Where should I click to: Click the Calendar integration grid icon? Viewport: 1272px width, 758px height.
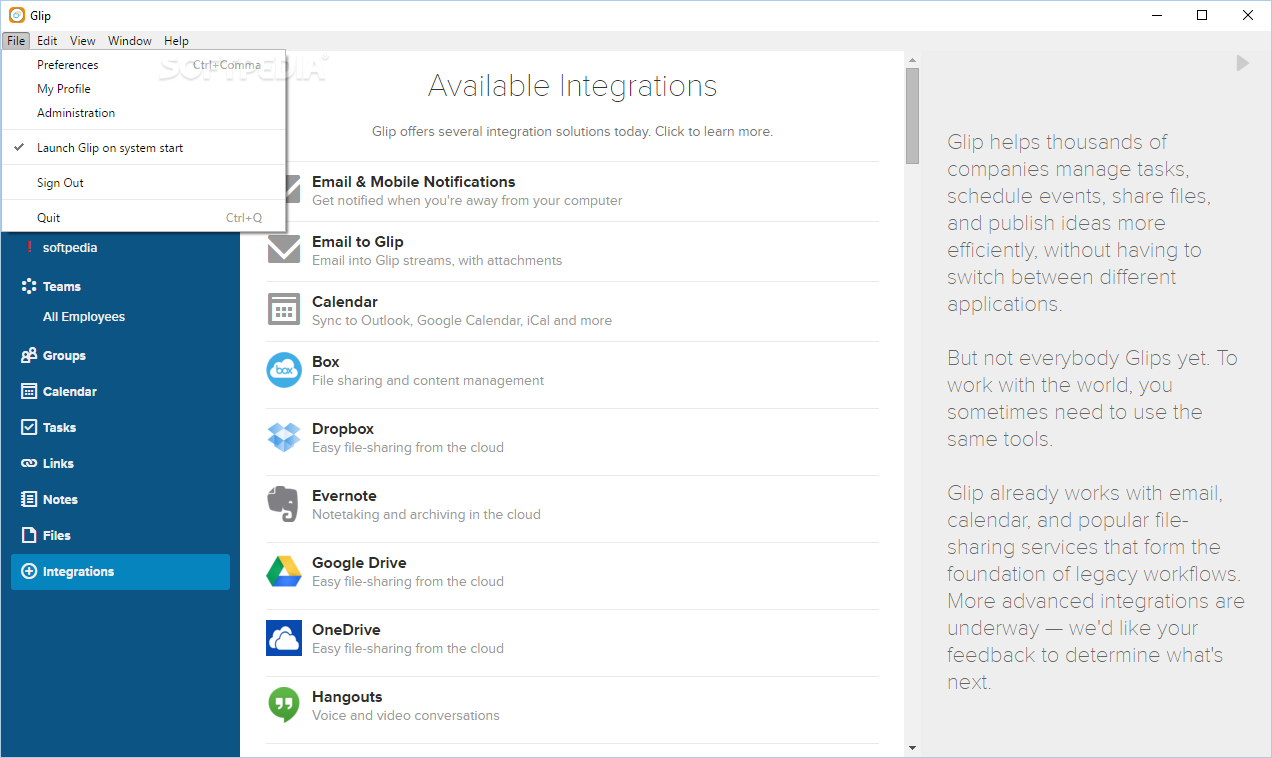284,309
